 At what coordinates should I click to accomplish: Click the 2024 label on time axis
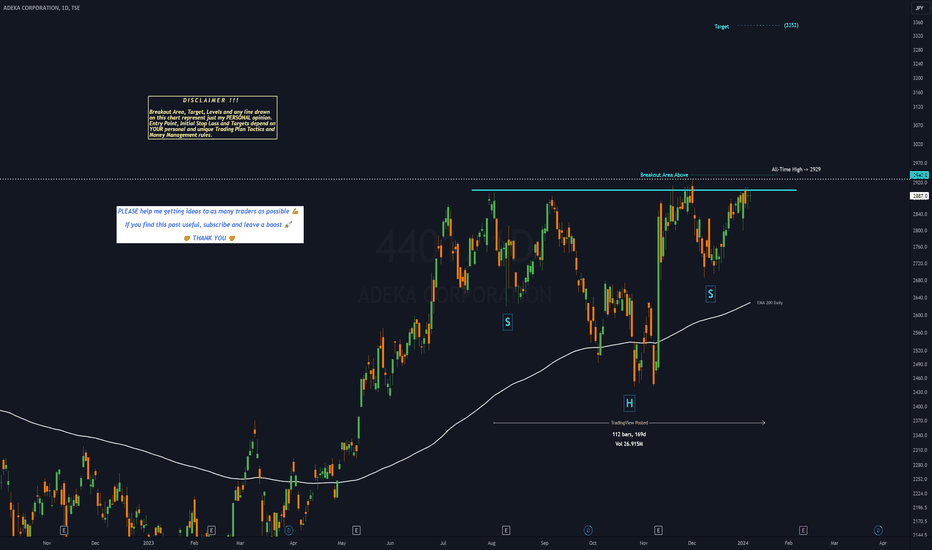(742, 543)
